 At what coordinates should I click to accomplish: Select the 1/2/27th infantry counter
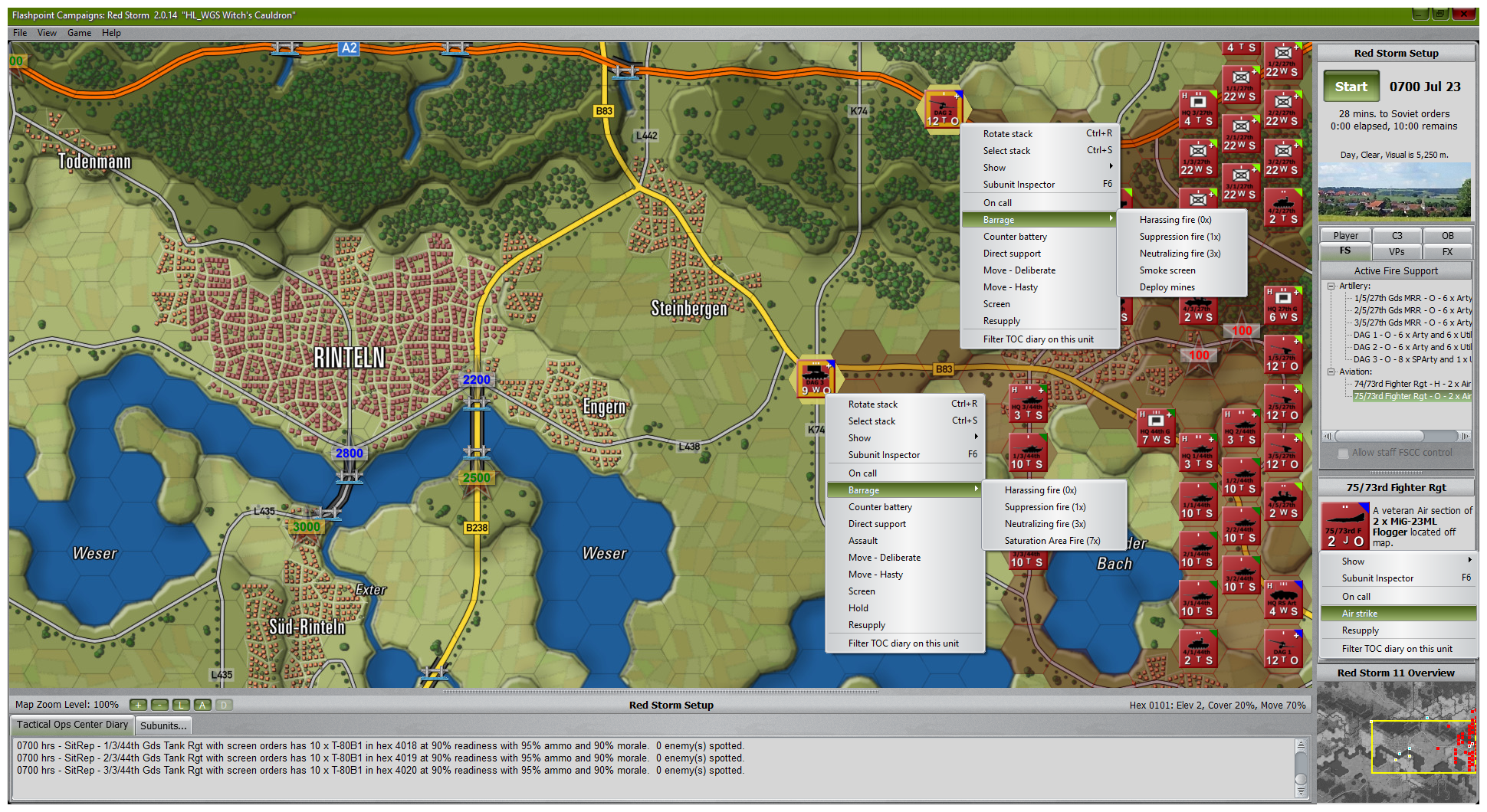click(1283, 60)
